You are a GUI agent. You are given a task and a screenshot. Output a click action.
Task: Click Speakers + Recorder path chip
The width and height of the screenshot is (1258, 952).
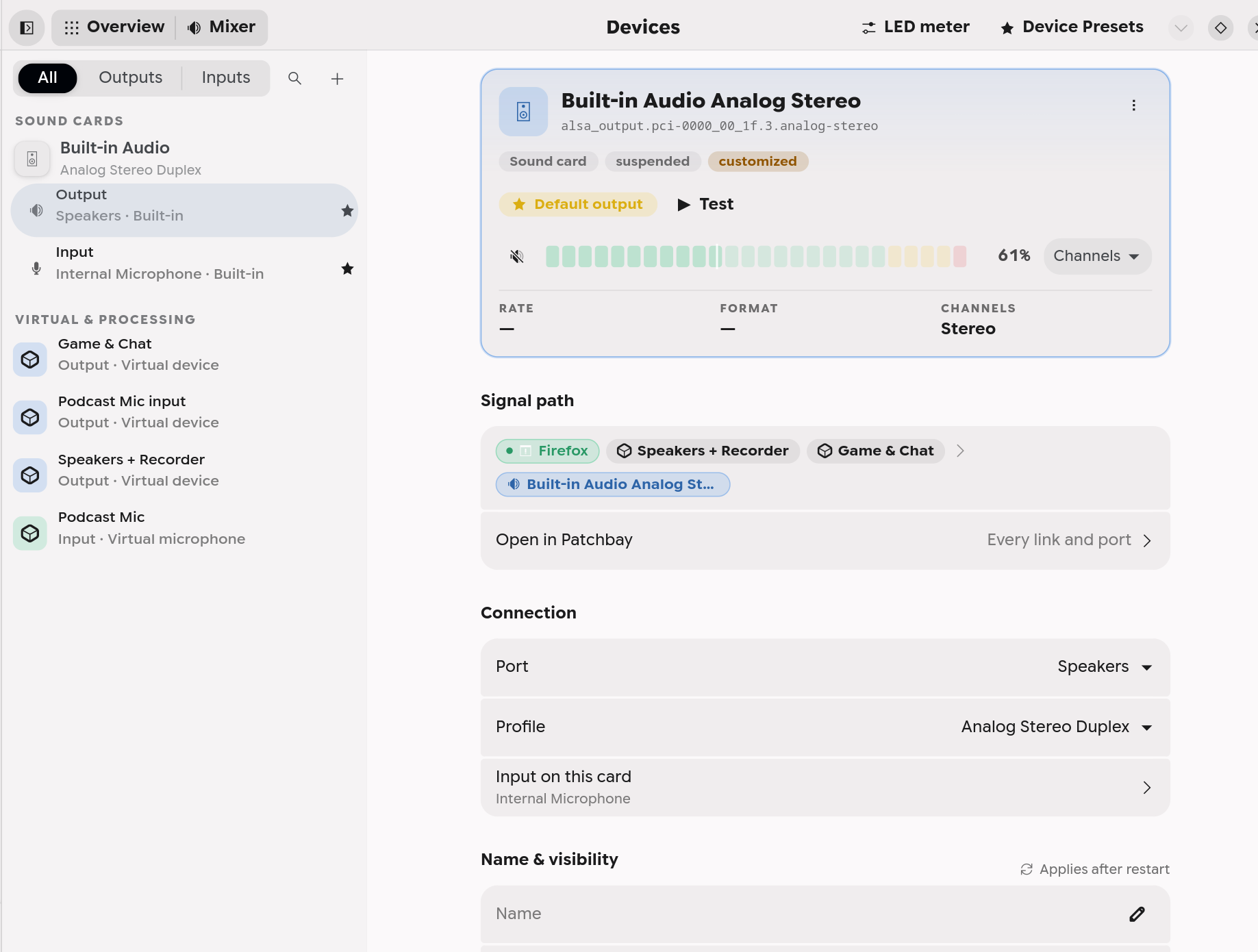(703, 451)
